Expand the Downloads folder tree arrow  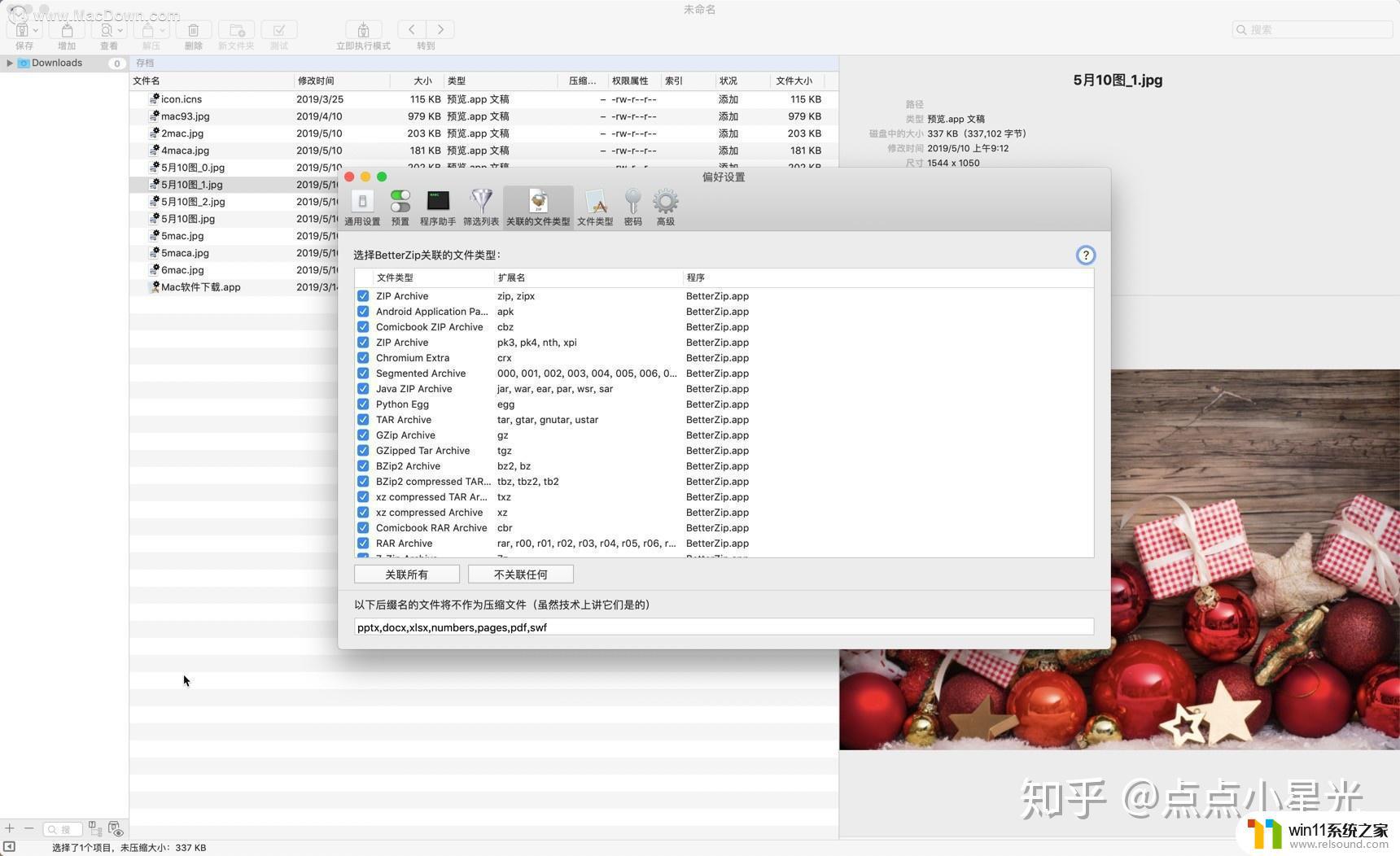click(x=10, y=63)
